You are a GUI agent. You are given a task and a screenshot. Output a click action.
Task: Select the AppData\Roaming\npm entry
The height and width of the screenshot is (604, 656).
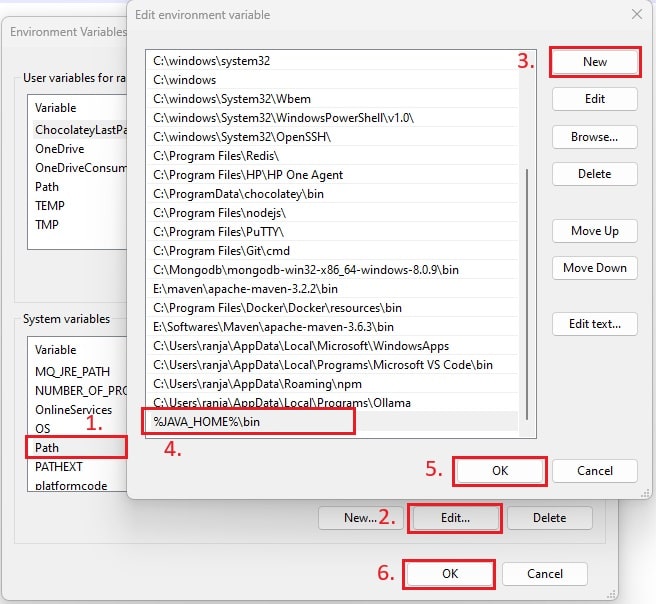click(x=332, y=384)
